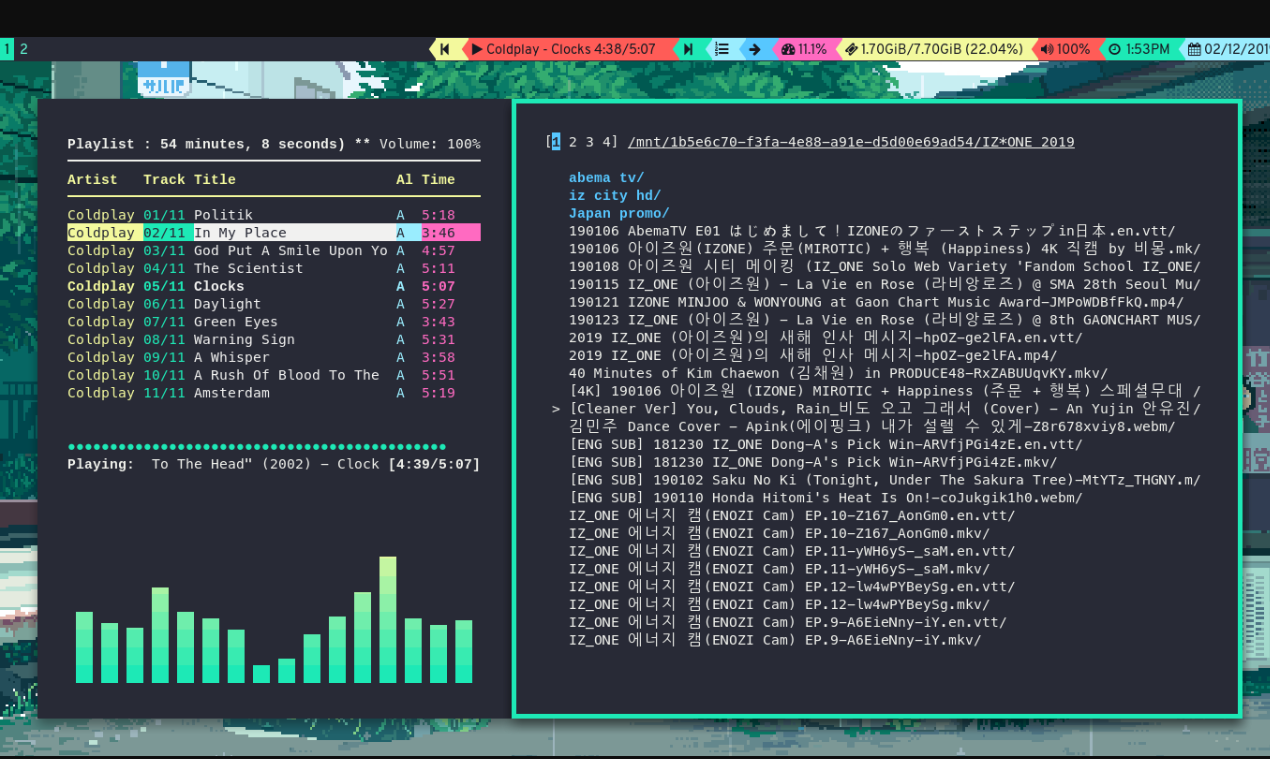This screenshot has height=759, width=1270.
Task: Select ENOZI Cam EP.9 en.vtt file
Action: 788,622
